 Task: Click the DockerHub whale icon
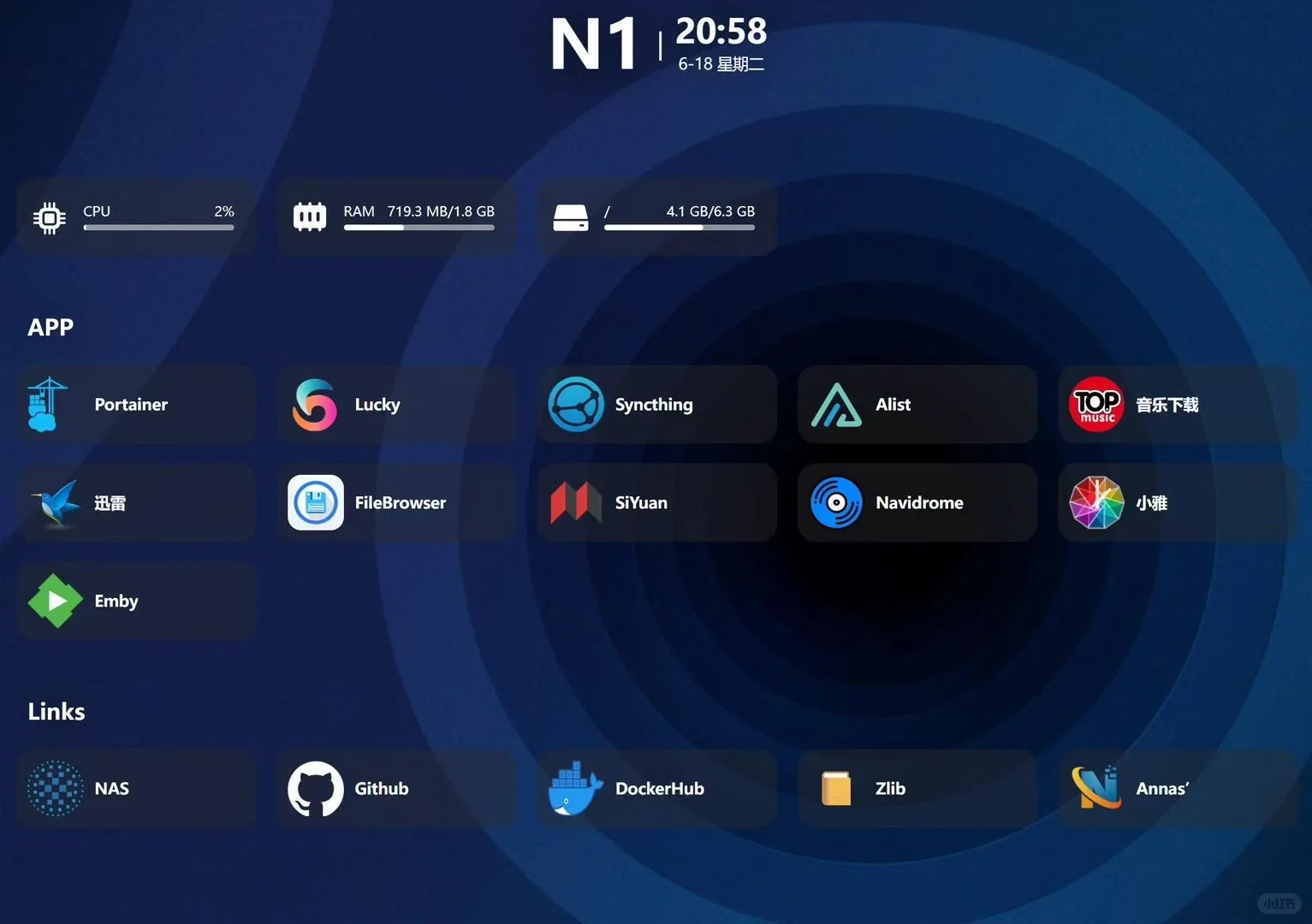tap(576, 789)
